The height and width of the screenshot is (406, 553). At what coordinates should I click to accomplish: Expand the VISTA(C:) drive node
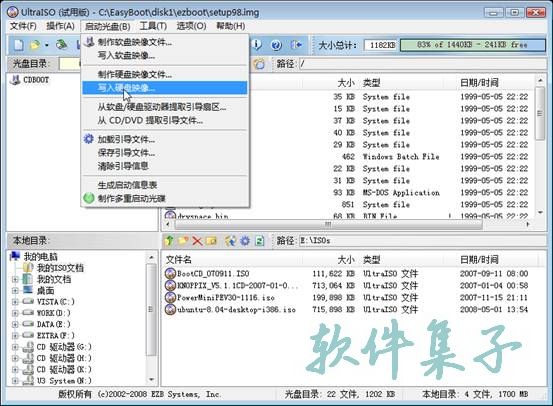coord(15,302)
